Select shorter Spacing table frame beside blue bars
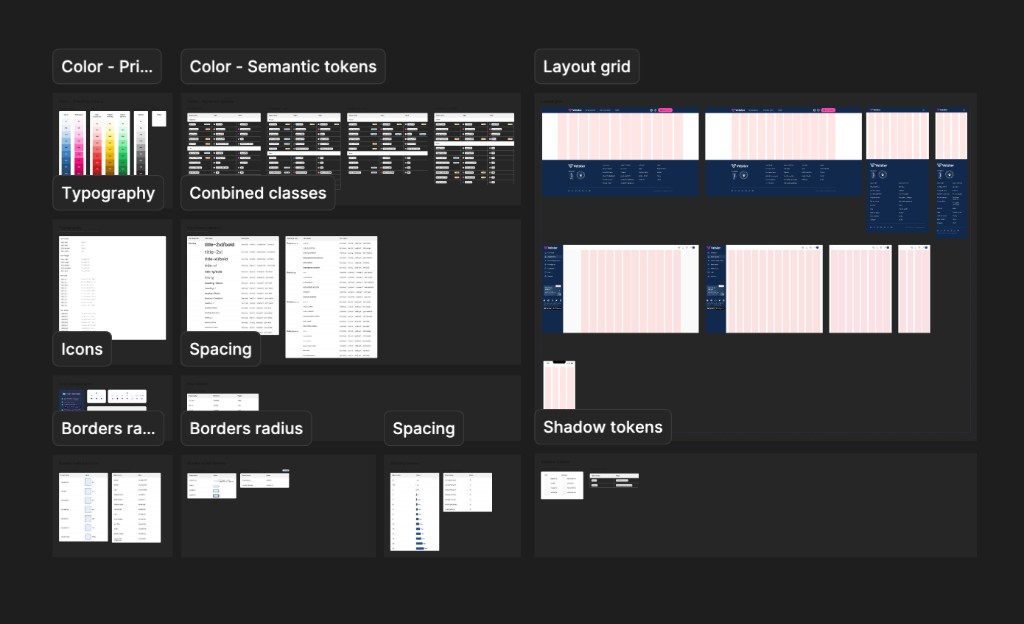1024x624 pixels. (x=468, y=492)
